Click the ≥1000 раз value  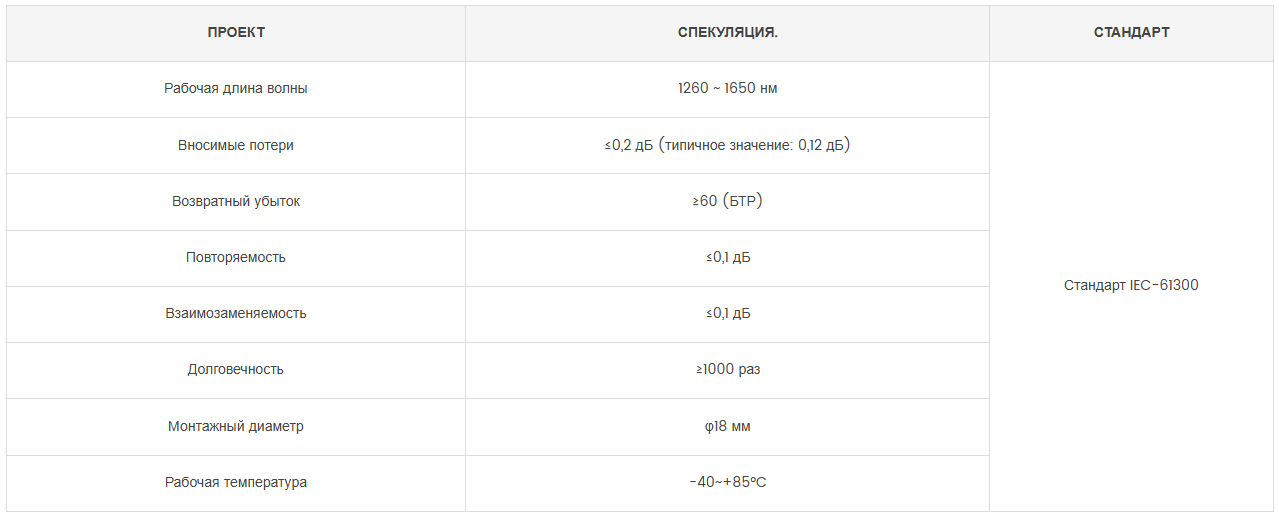tap(727, 369)
